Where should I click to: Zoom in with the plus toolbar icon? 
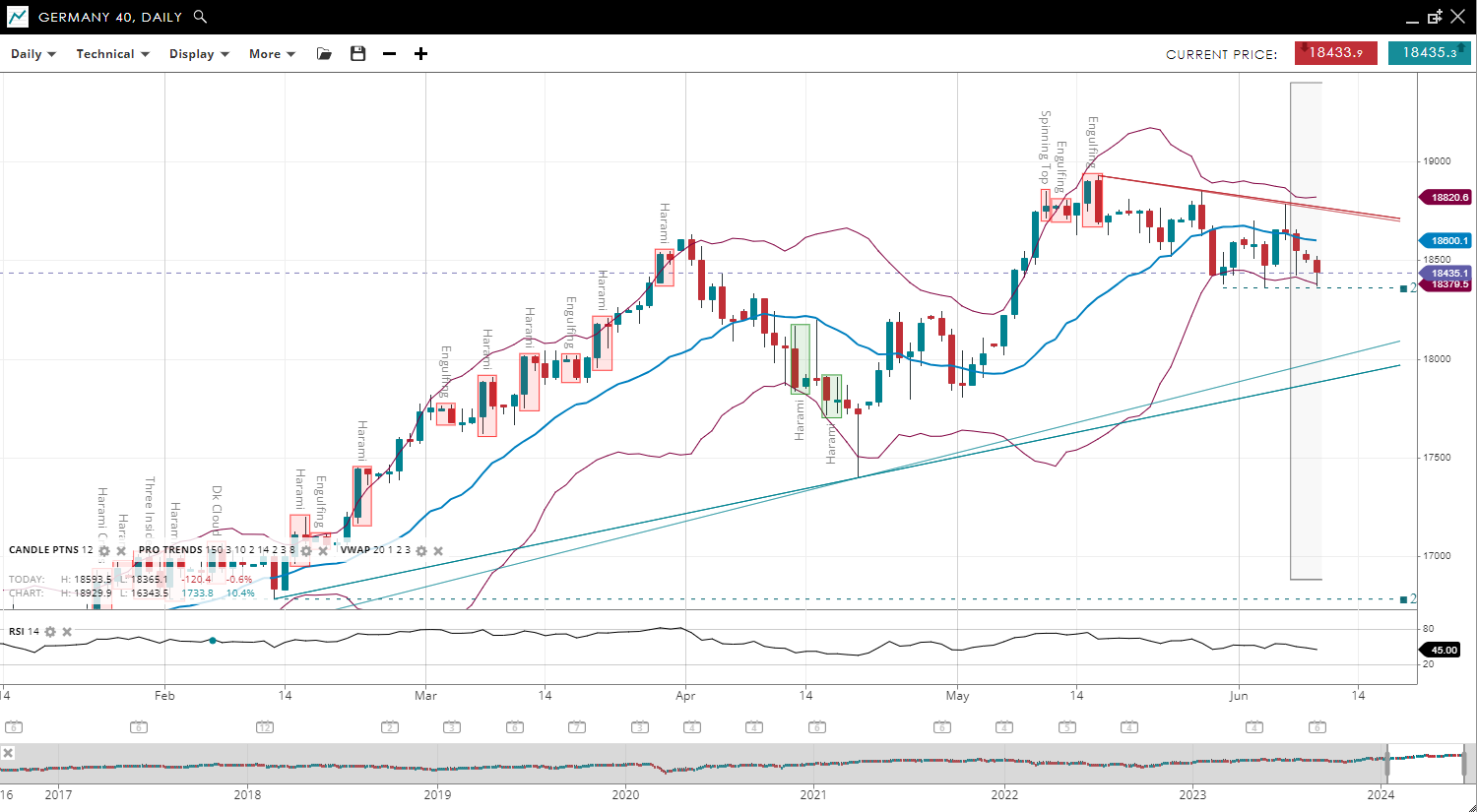[x=420, y=54]
